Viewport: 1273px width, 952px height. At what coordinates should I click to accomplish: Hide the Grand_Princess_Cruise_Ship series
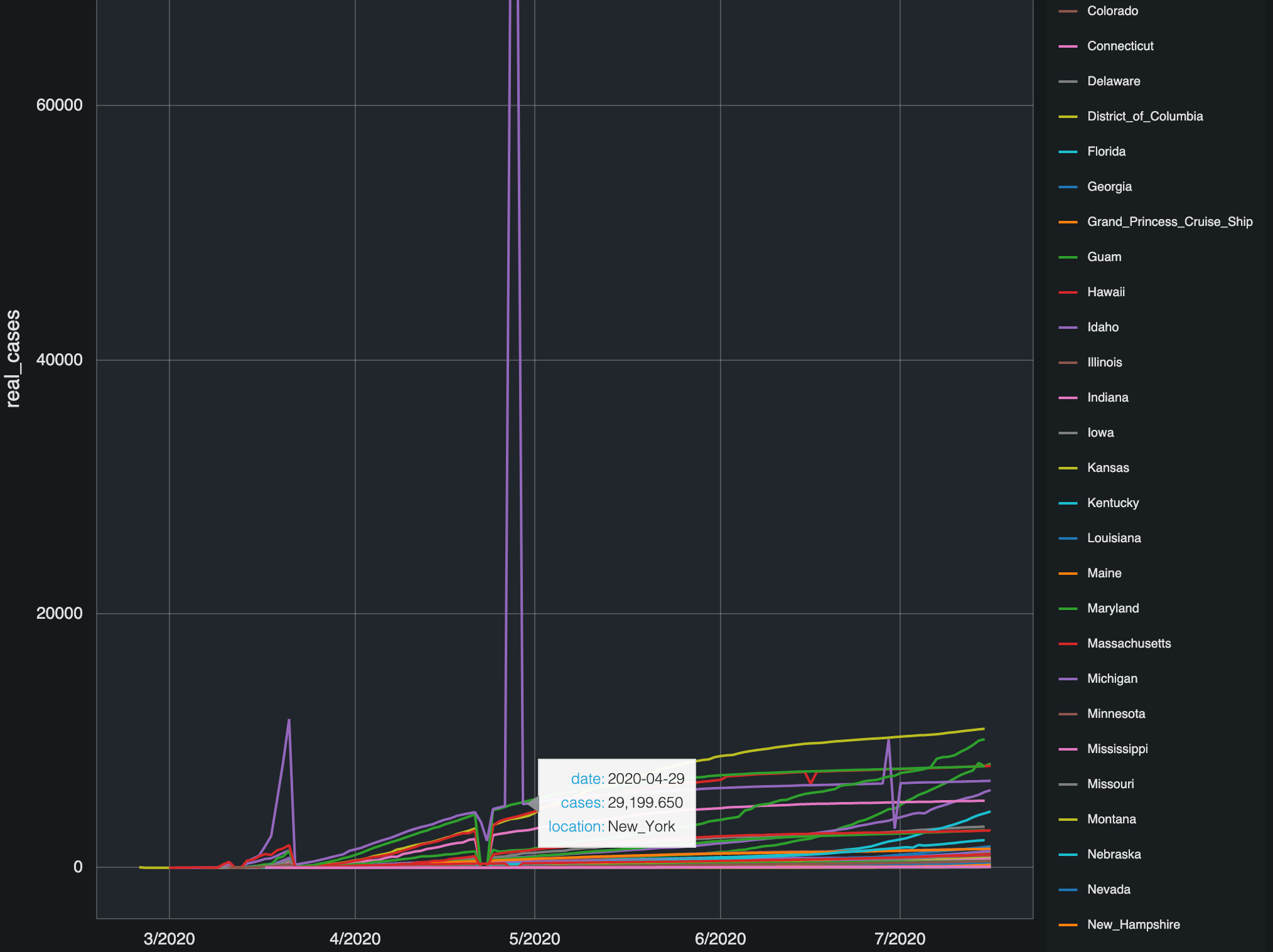tap(1169, 222)
